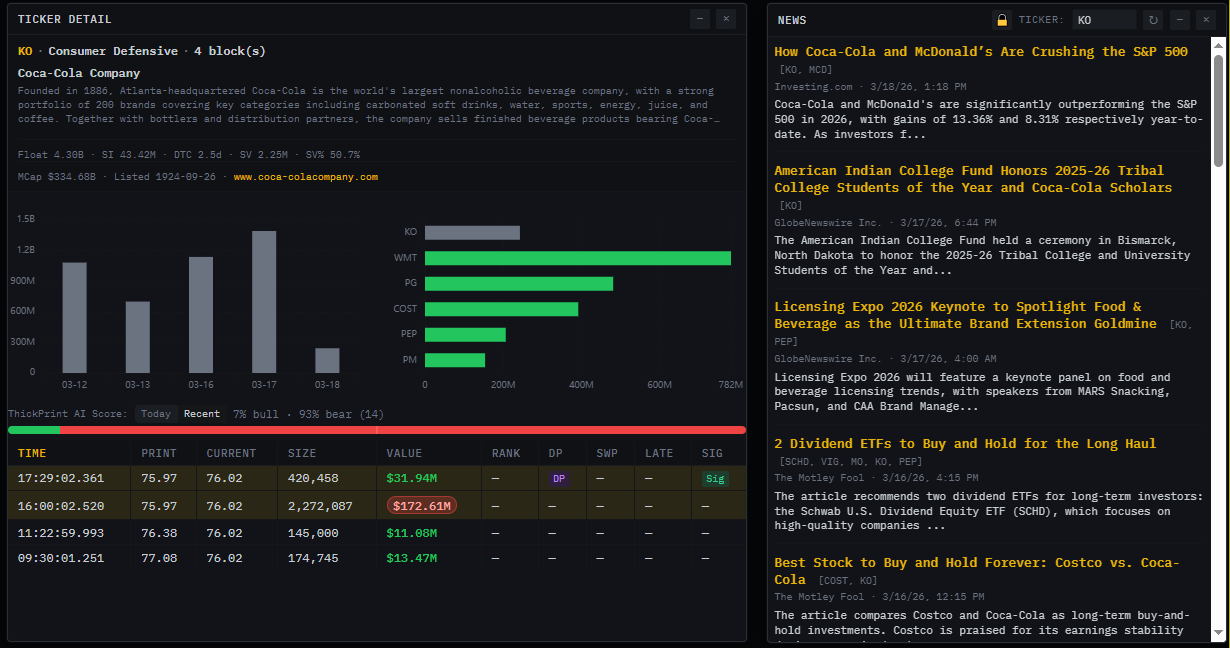Viewport: 1230px width, 648px height.
Task: Click the KO bar in the comparison chart
Action: click(472, 232)
